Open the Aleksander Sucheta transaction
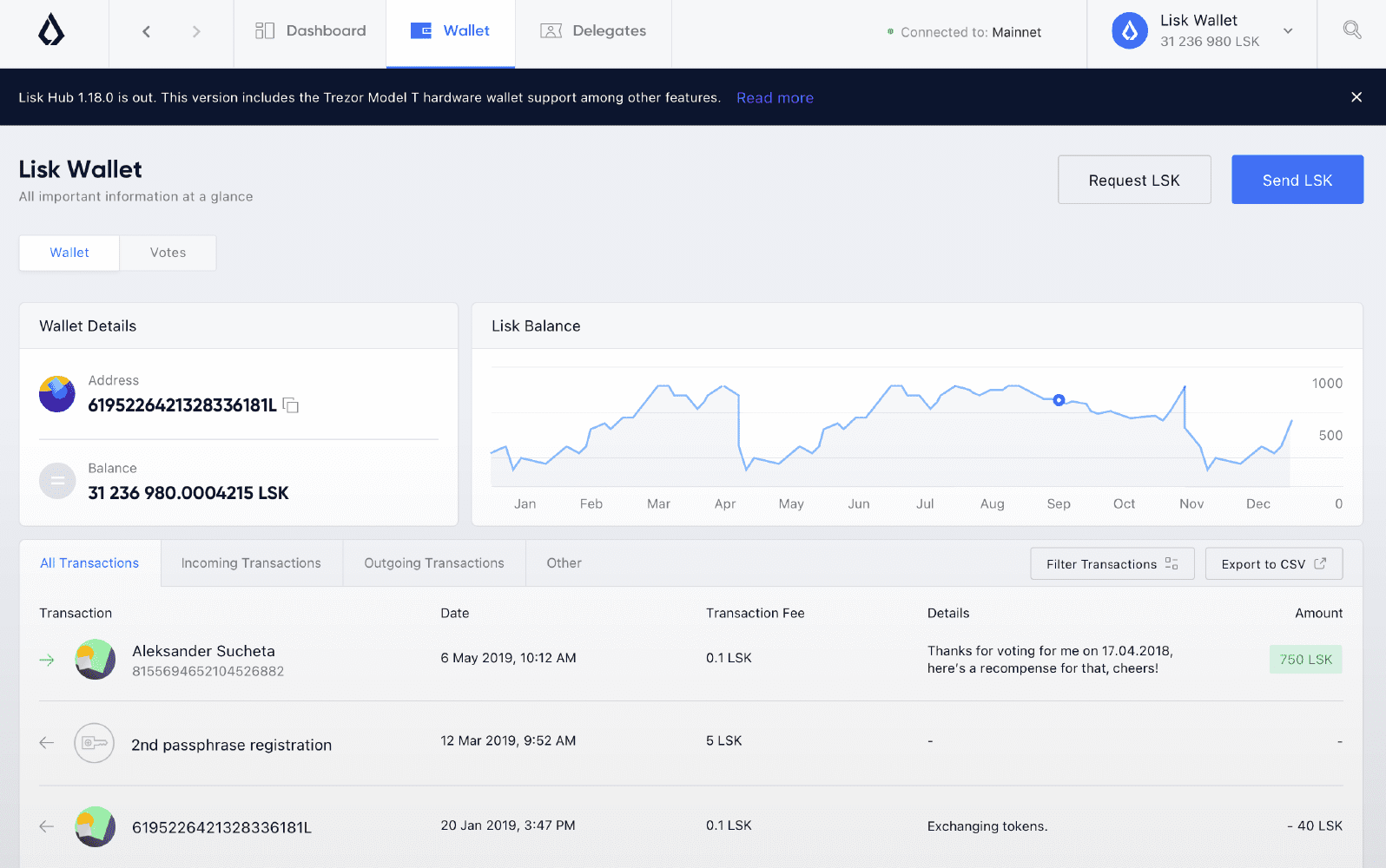The height and width of the screenshot is (868, 1386). pos(690,660)
